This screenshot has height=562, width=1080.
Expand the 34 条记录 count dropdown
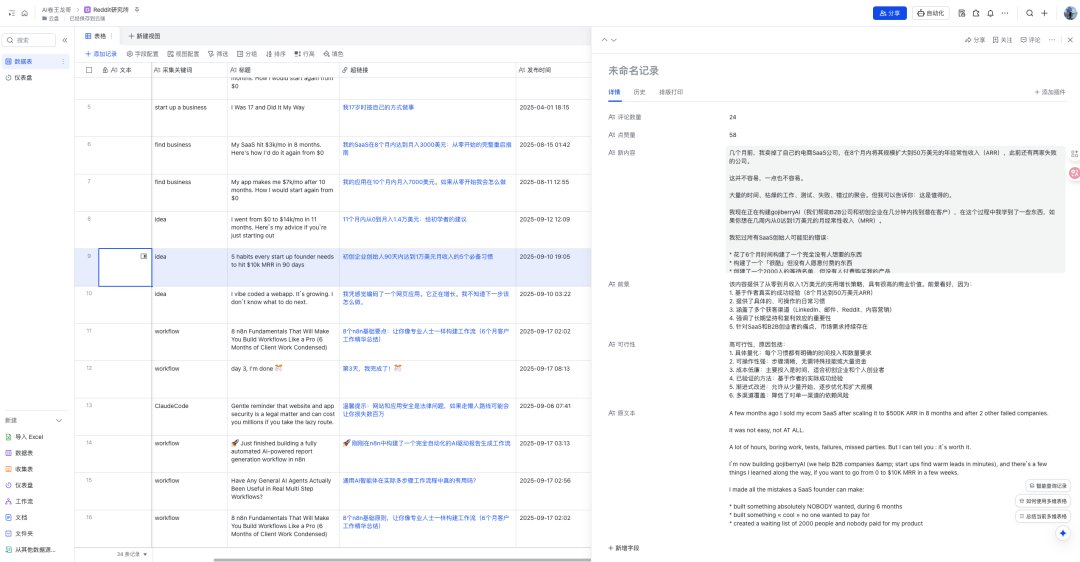point(133,553)
